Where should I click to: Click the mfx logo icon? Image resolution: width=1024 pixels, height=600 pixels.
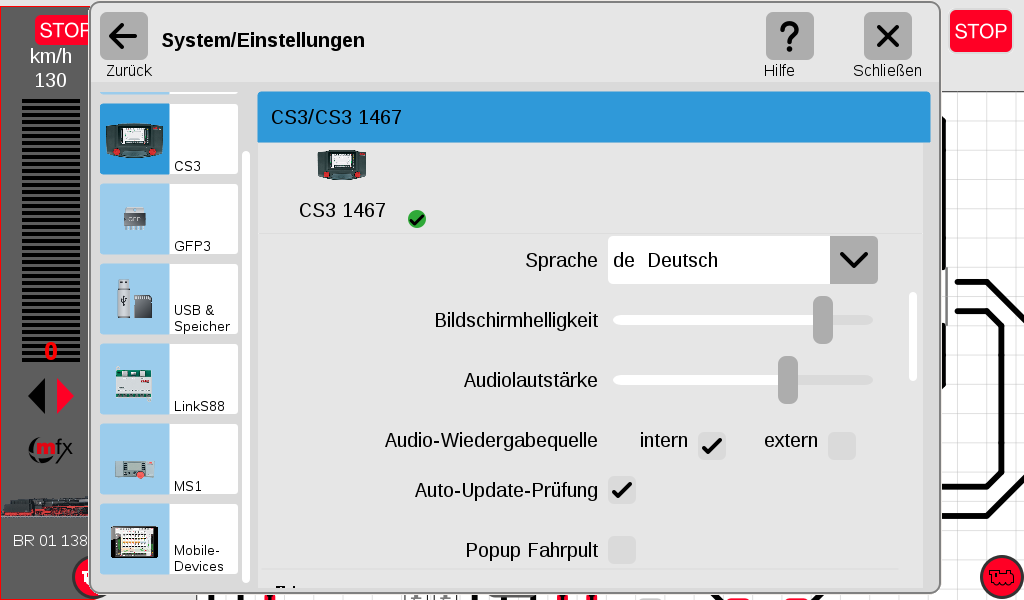point(50,450)
